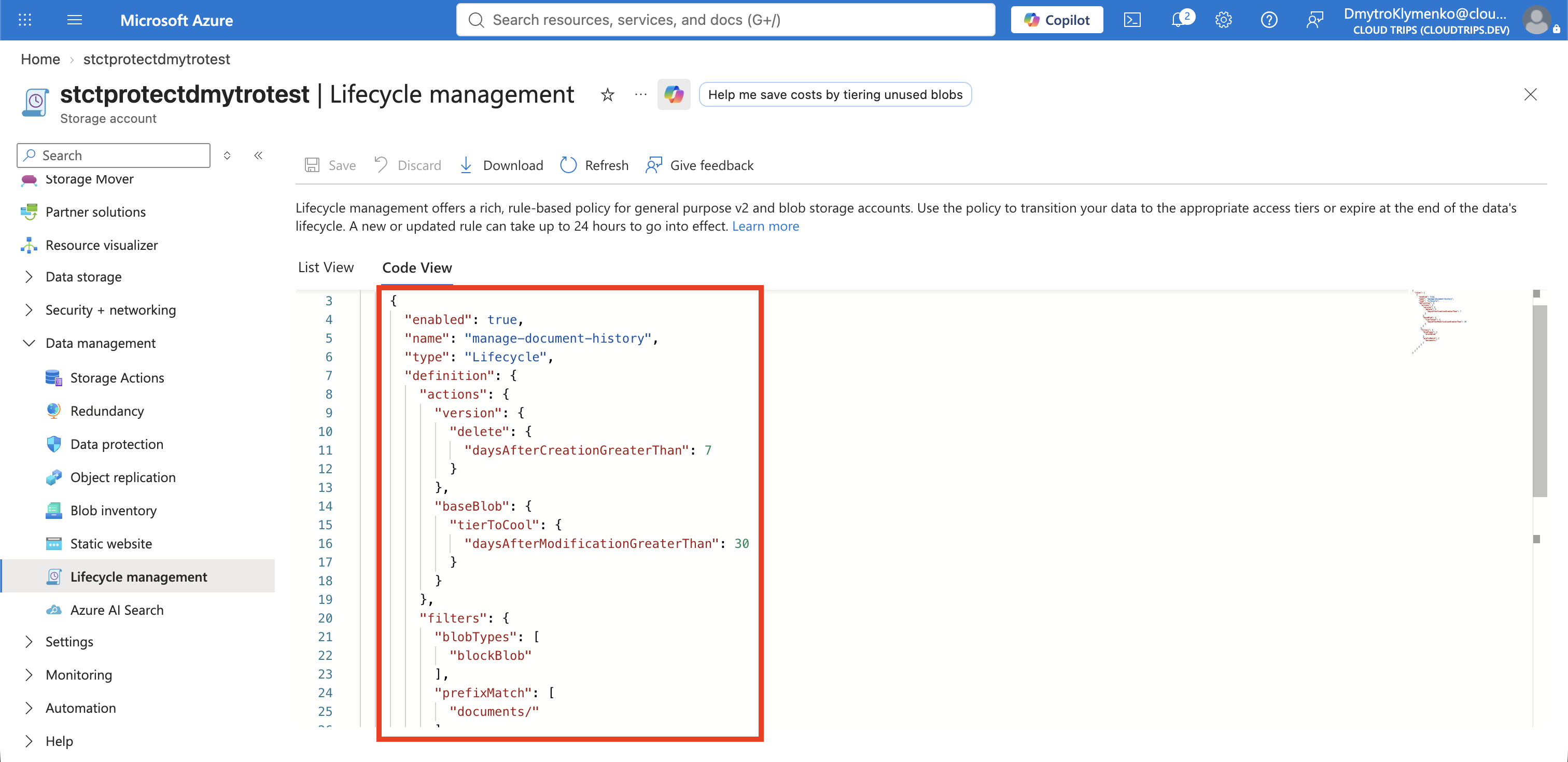Image resolution: width=1568 pixels, height=762 pixels.
Task: Click the "blockBlob" value in the editor
Action: tap(490, 655)
